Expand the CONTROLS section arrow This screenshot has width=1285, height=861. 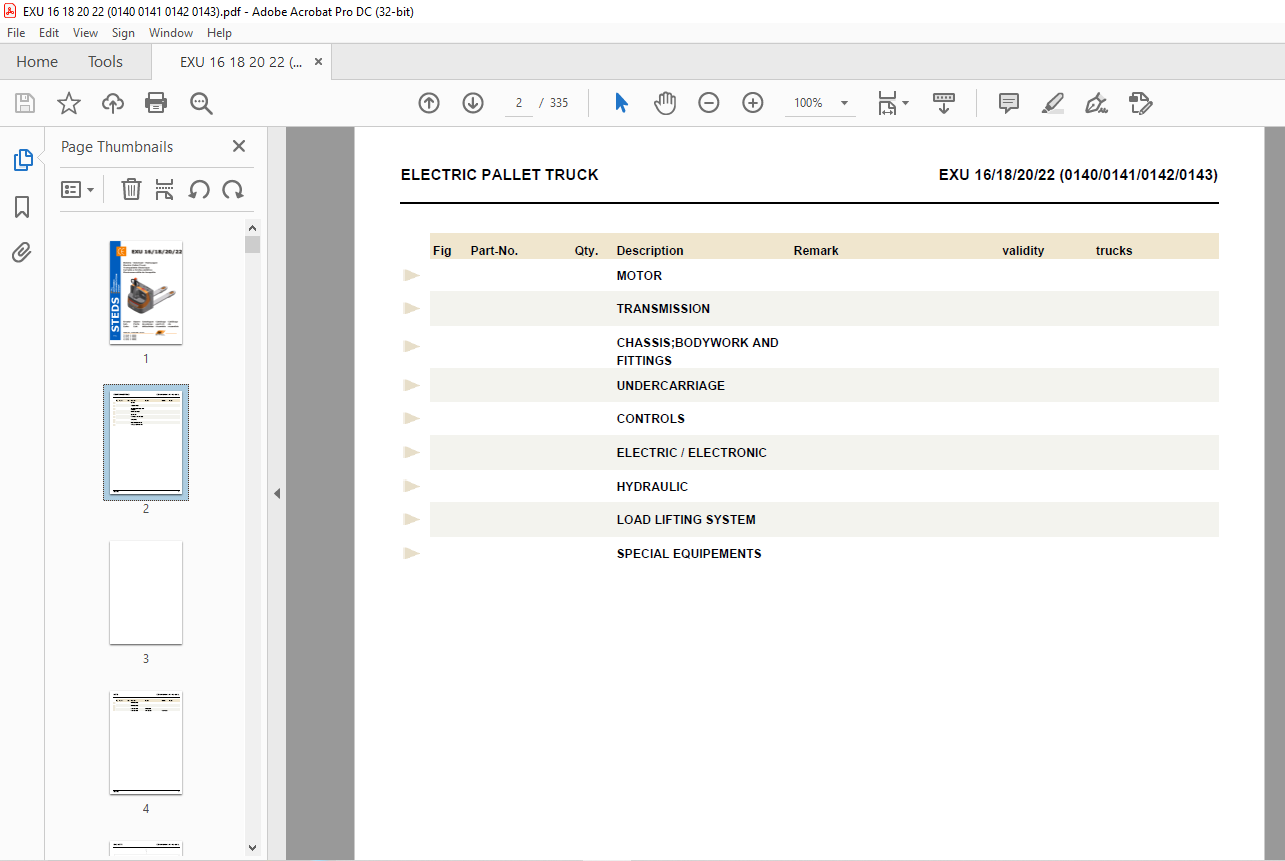point(411,419)
